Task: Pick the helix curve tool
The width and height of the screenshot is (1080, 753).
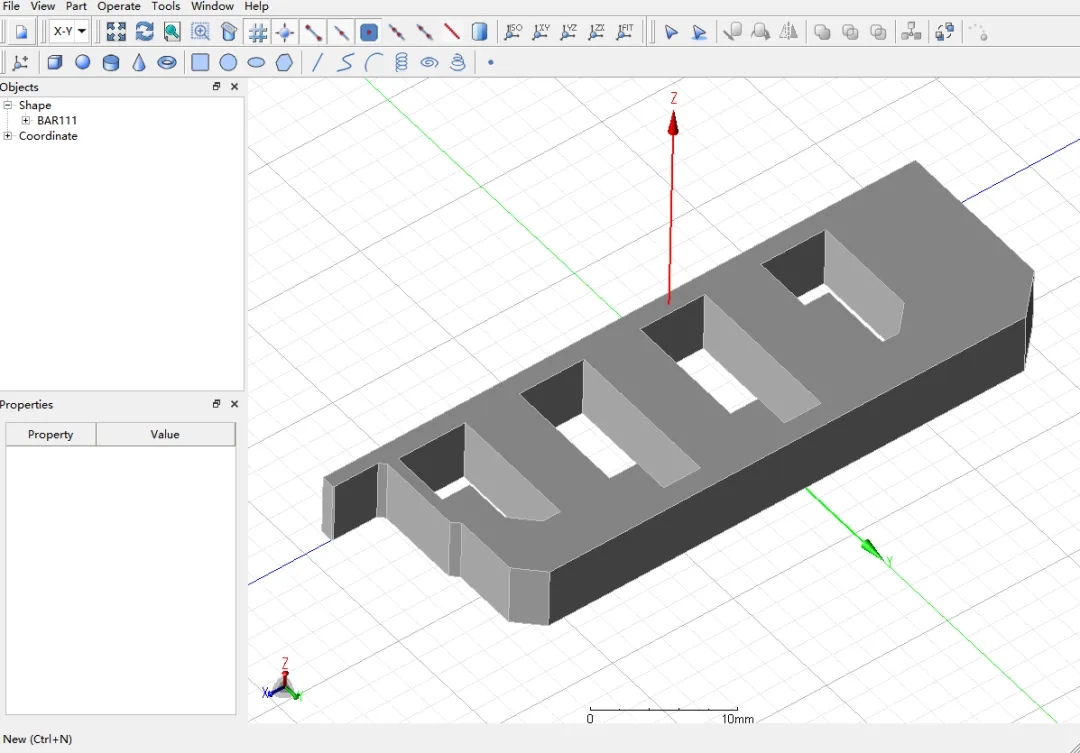Action: click(x=401, y=63)
